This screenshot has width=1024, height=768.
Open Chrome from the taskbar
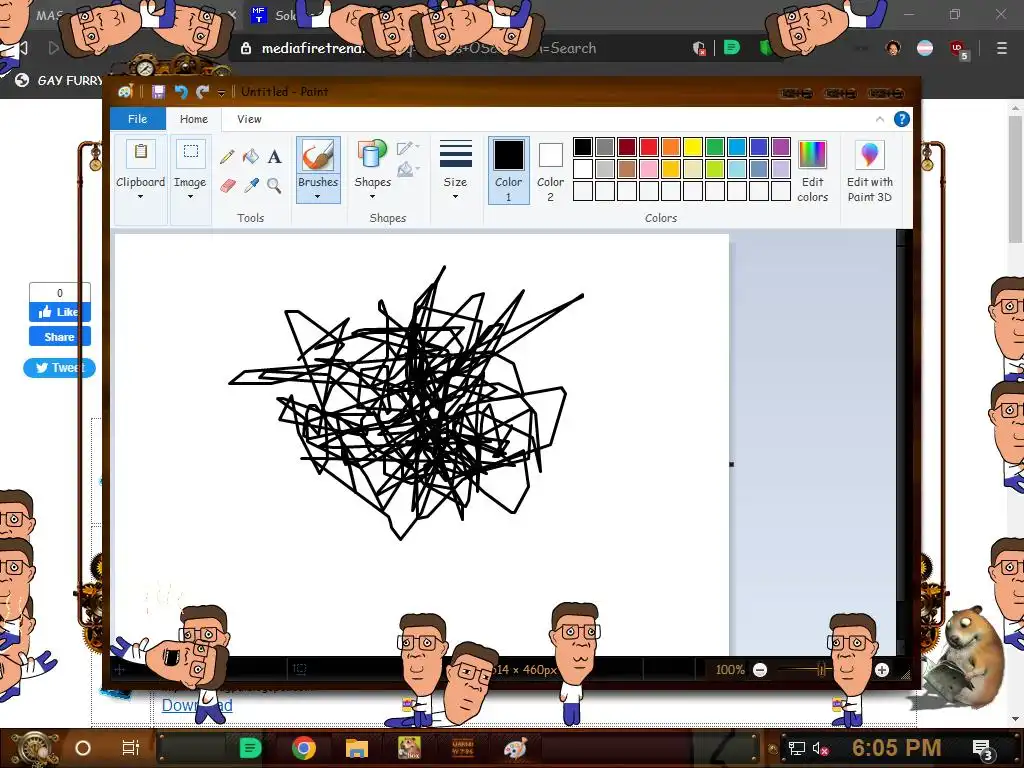[304, 748]
